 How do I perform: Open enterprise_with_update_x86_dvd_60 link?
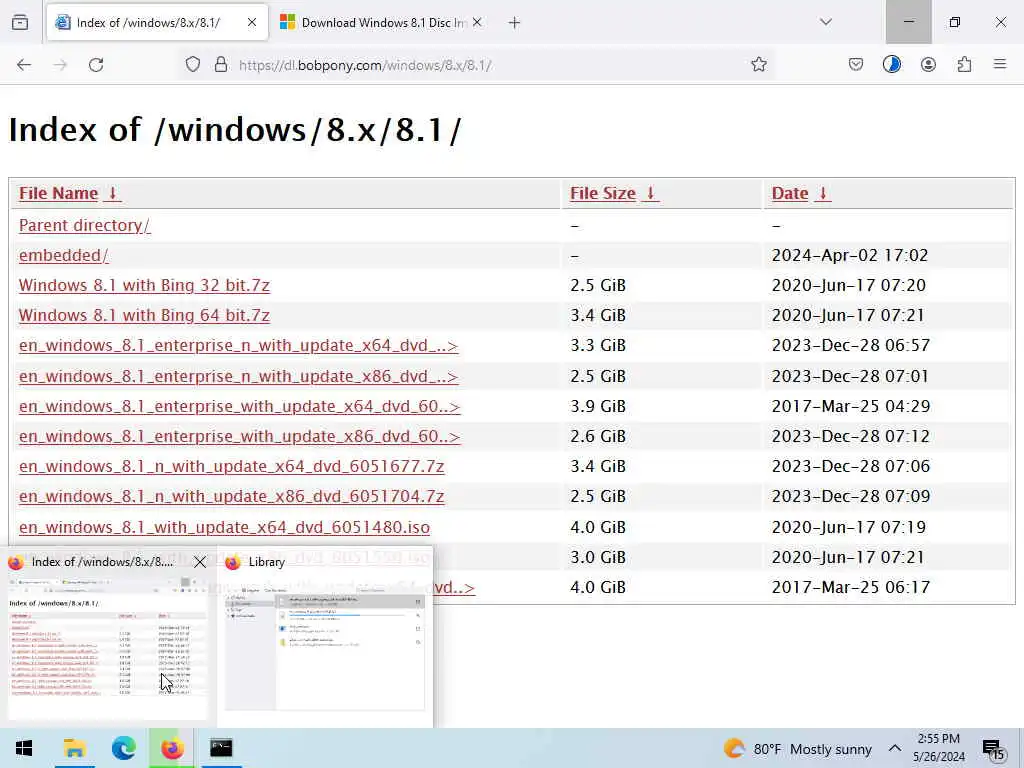click(x=240, y=437)
